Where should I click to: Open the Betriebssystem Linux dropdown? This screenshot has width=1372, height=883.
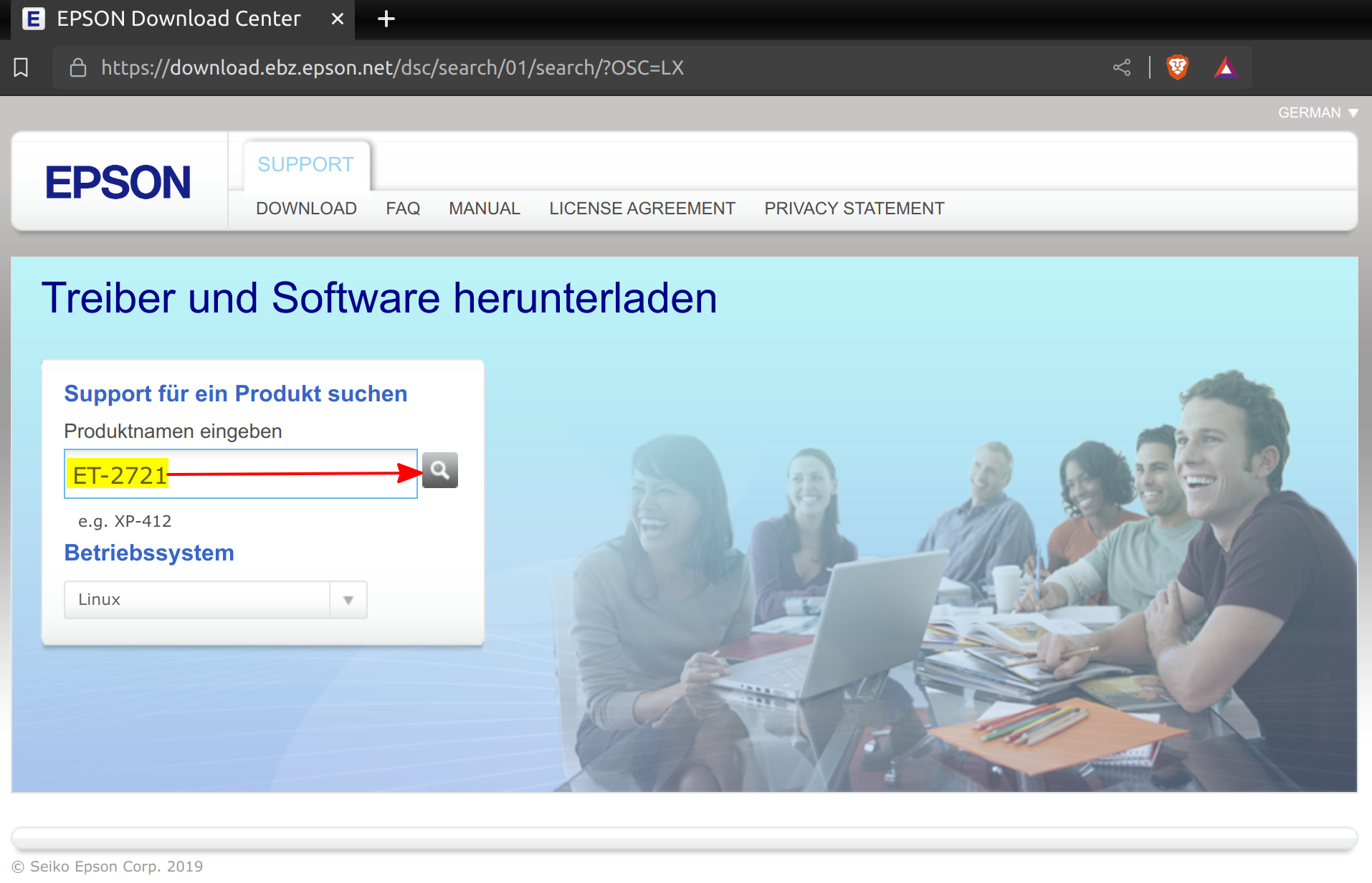(197, 599)
